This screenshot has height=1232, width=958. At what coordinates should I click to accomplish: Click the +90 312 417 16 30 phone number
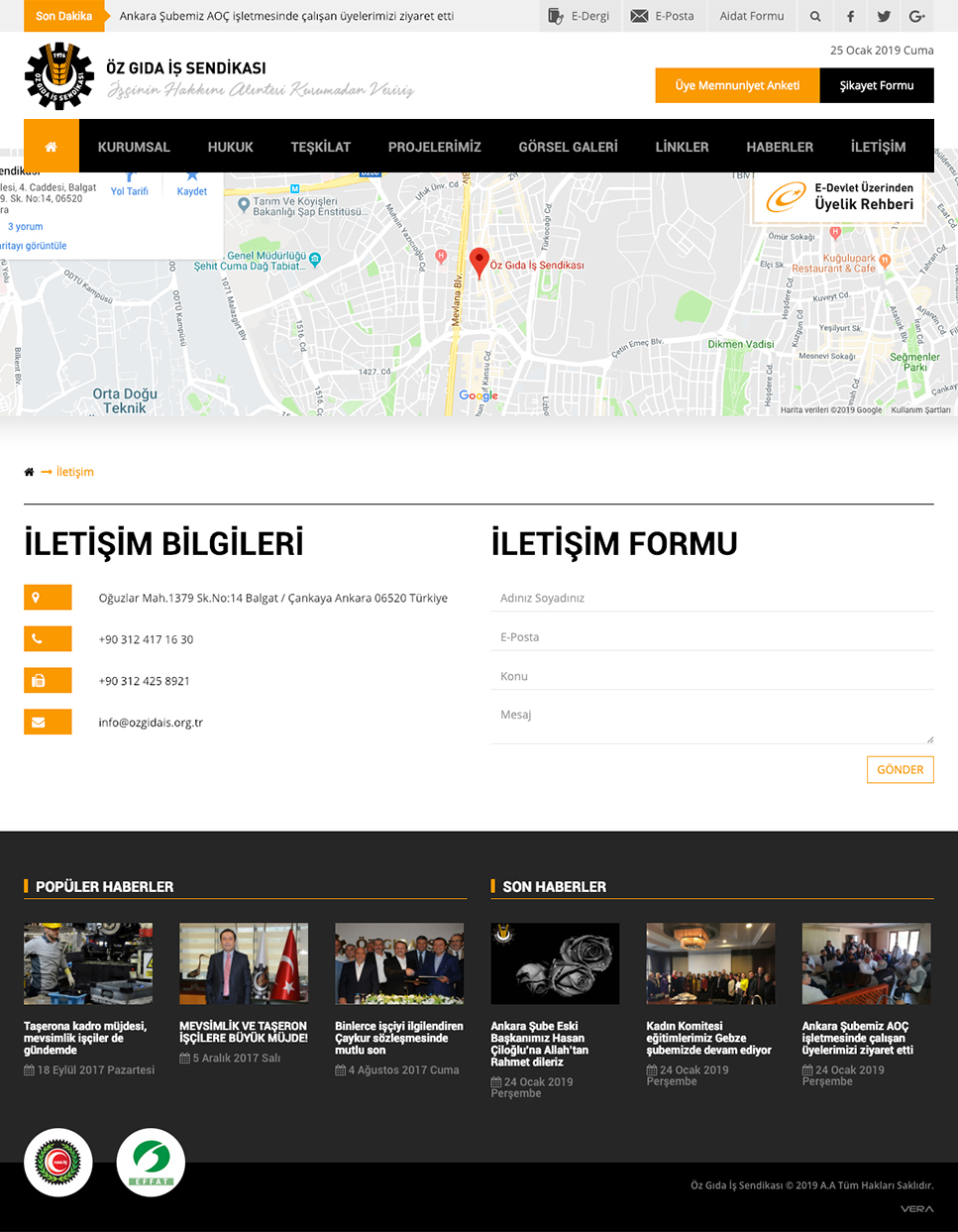(146, 639)
